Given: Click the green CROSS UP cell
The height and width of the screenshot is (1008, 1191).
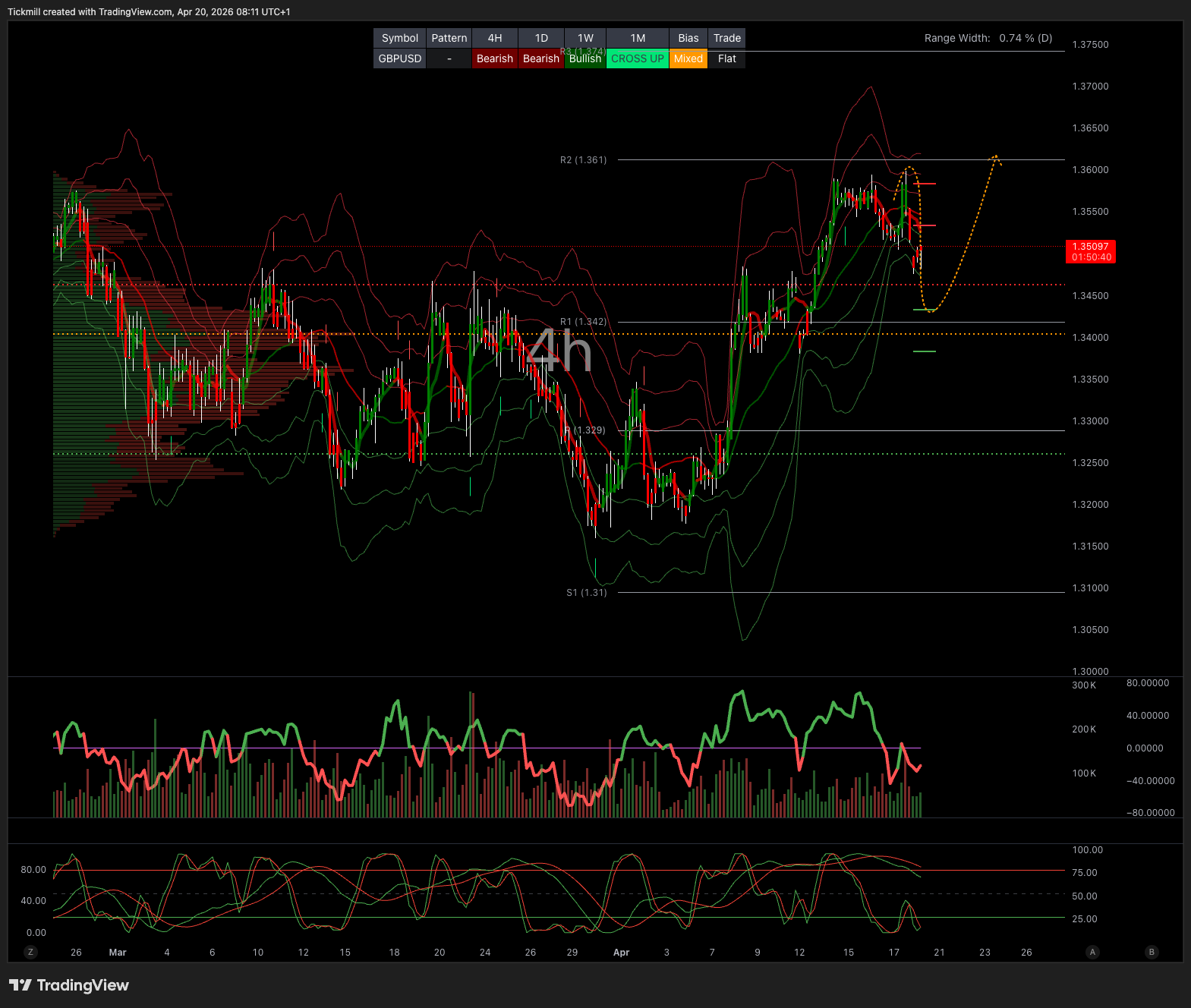Looking at the screenshot, I should (637, 58).
